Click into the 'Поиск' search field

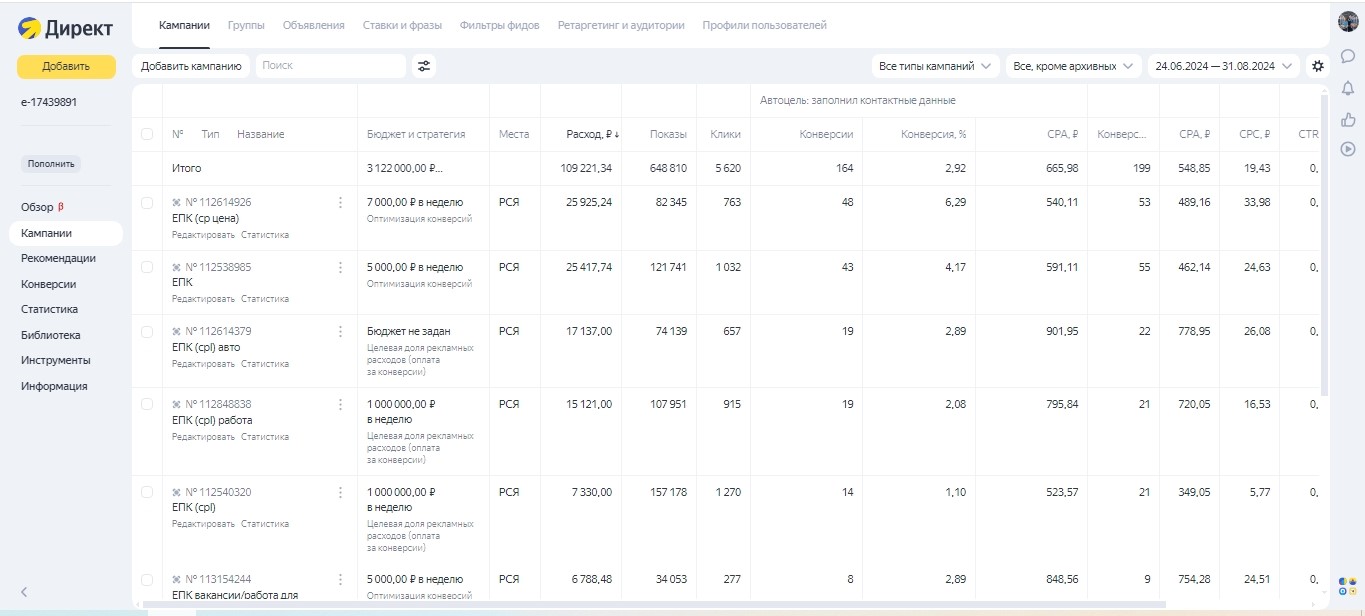(x=330, y=66)
